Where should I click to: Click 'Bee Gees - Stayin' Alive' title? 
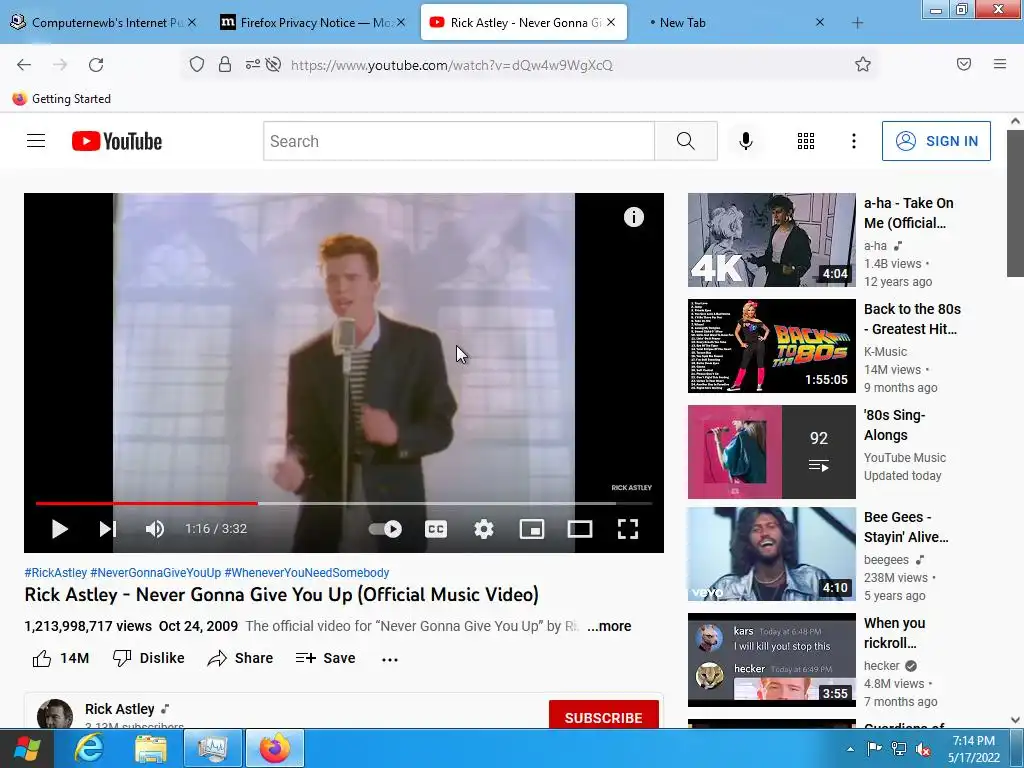tap(906, 527)
